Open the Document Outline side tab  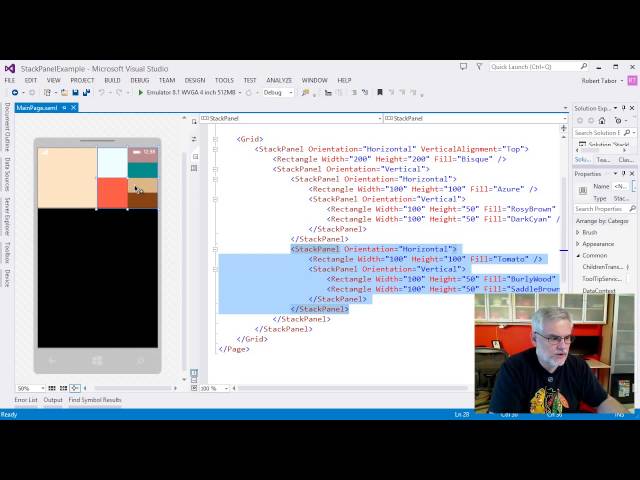point(7,127)
